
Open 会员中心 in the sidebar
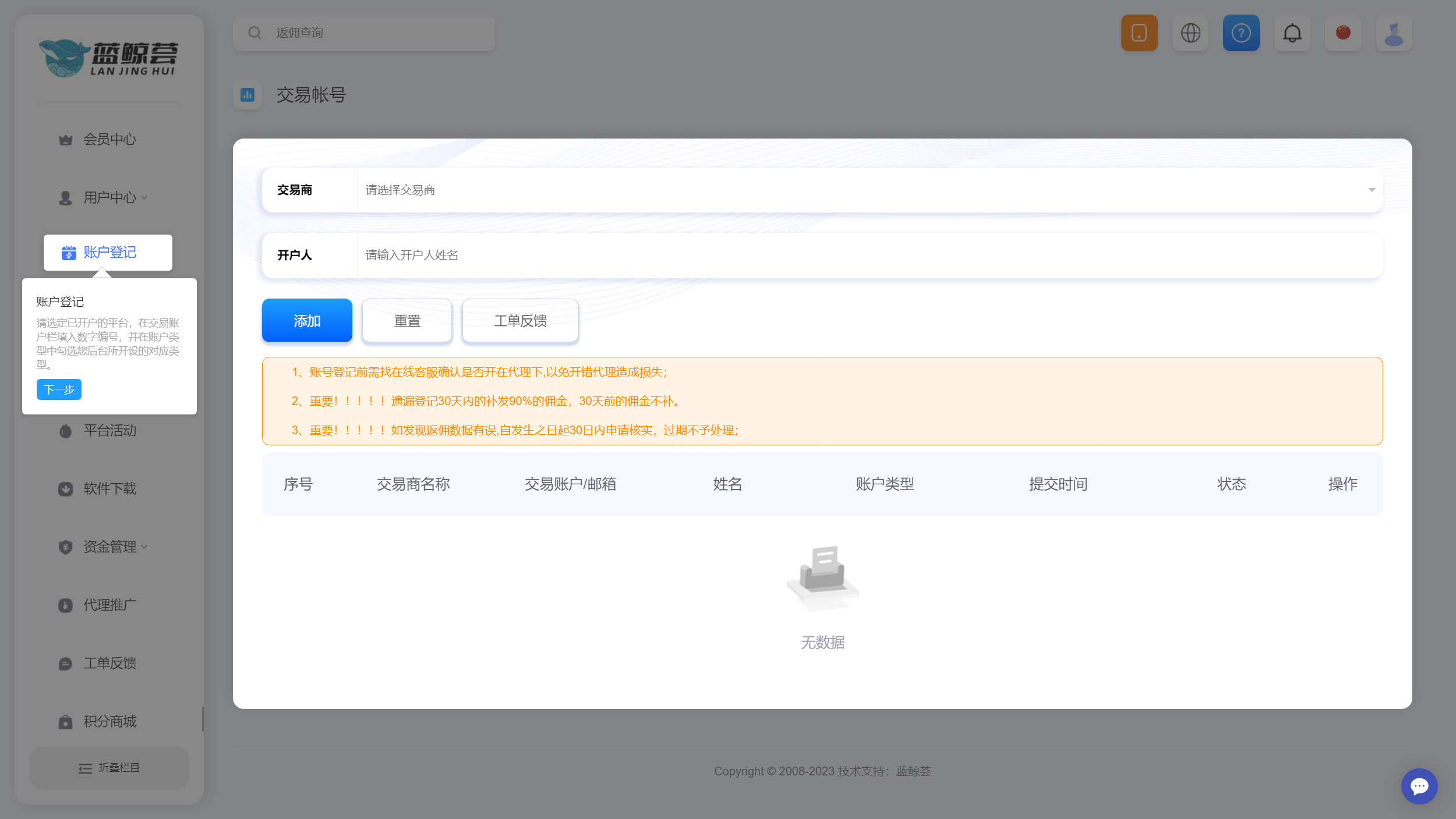coord(109,140)
